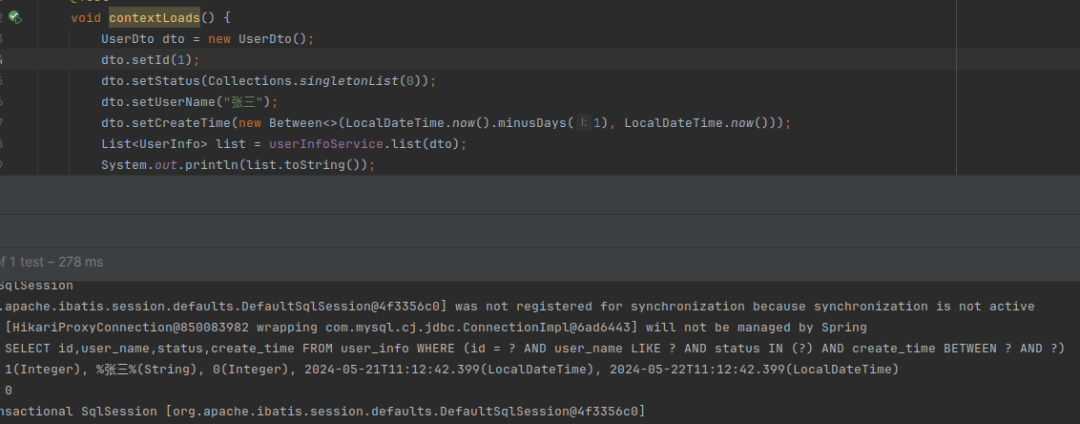Screen dimensions: 1080x424
Task: Place the cursor on the contextLoads method name
Action: coord(154,18)
